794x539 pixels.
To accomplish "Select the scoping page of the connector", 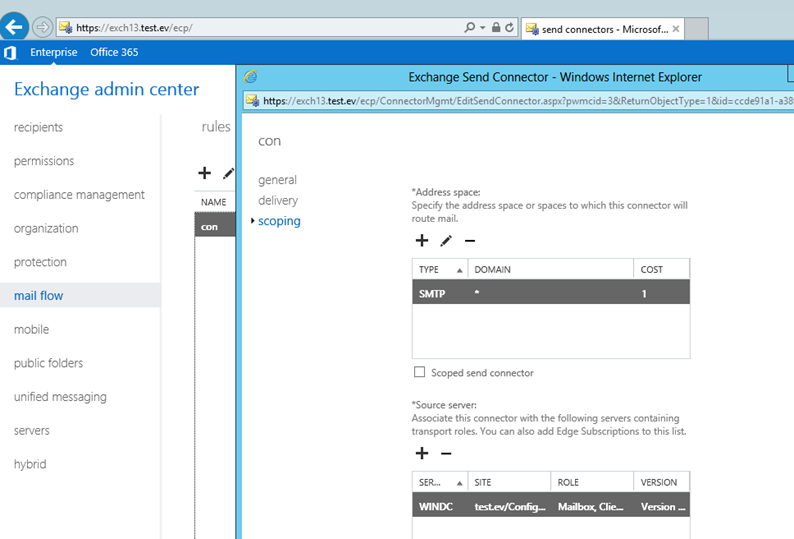I will [279, 221].
